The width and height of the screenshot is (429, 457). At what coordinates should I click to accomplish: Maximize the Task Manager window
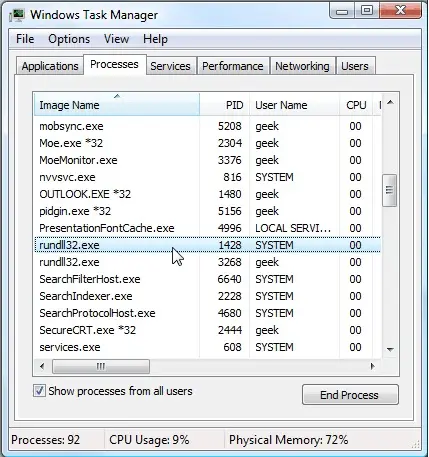367,11
